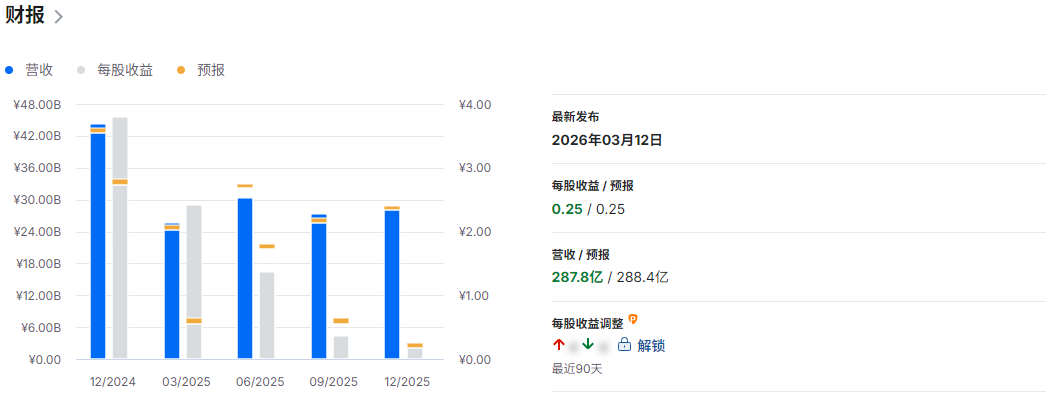The width and height of the screenshot is (1046, 399).
Task: Toggle the 预报 legend orange dot
Action: pos(181,70)
